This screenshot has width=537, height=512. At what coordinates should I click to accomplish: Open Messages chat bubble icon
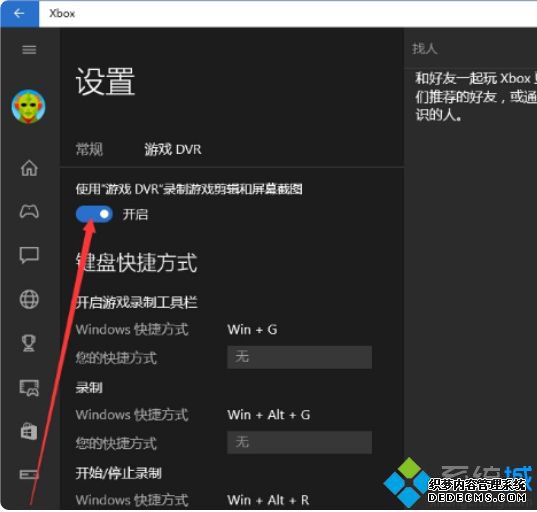tap(29, 255)
